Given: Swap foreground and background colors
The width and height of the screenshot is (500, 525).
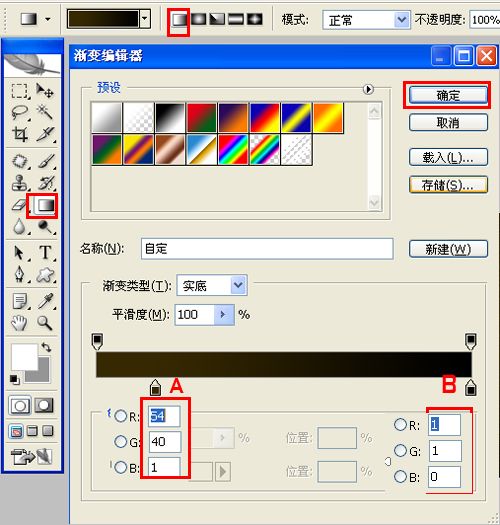Looking at the screenshot, I should (46, 347).
